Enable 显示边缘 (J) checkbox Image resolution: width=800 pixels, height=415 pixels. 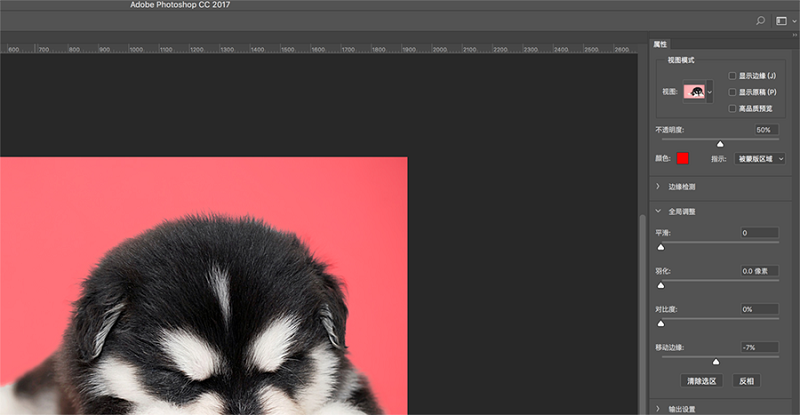(733, 76)
